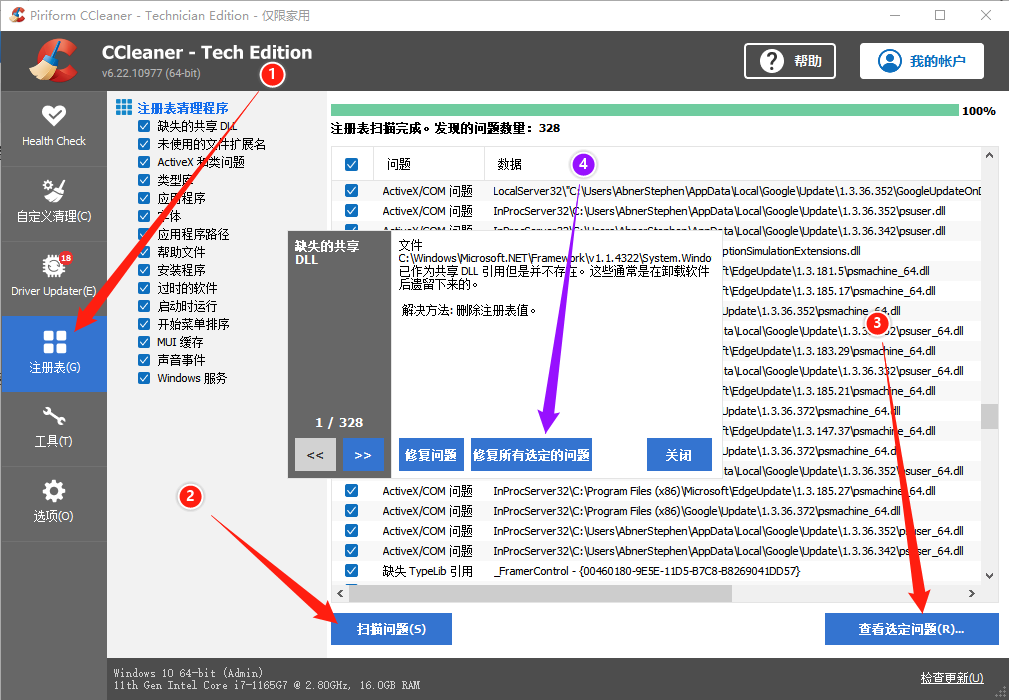Toggle the select-all checkbox in results header
Screen dimensions: 1009x700
351,165
